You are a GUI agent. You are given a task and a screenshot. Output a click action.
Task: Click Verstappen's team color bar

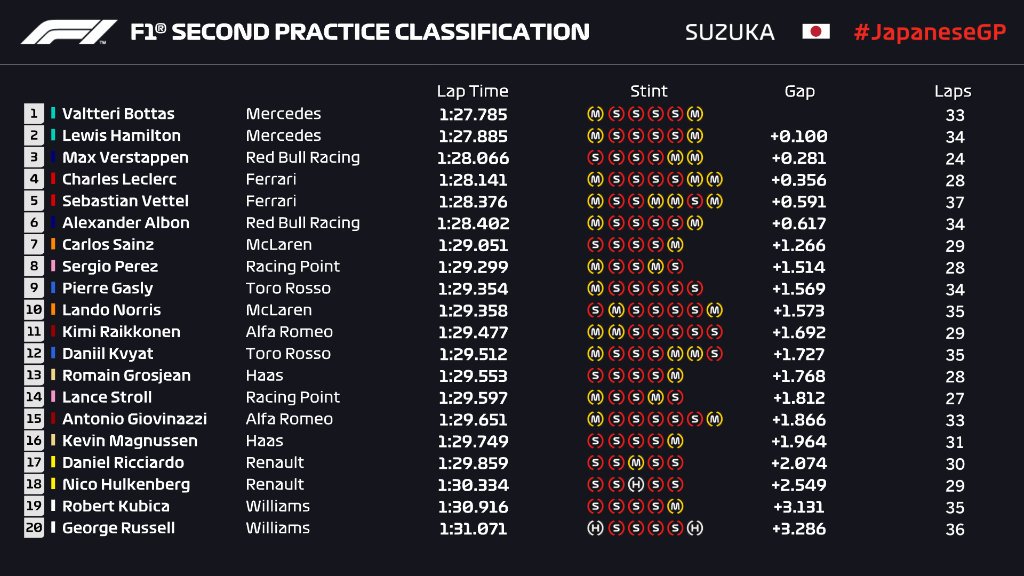52,158
